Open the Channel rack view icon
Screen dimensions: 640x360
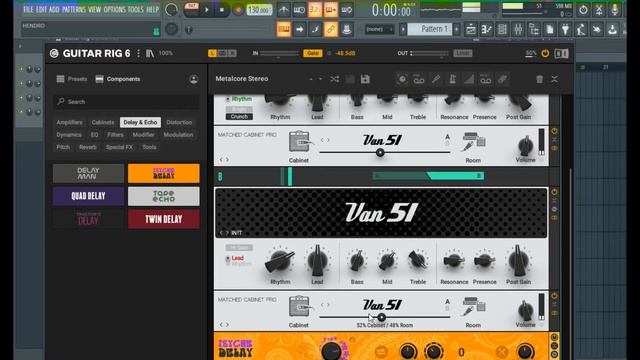502,29
